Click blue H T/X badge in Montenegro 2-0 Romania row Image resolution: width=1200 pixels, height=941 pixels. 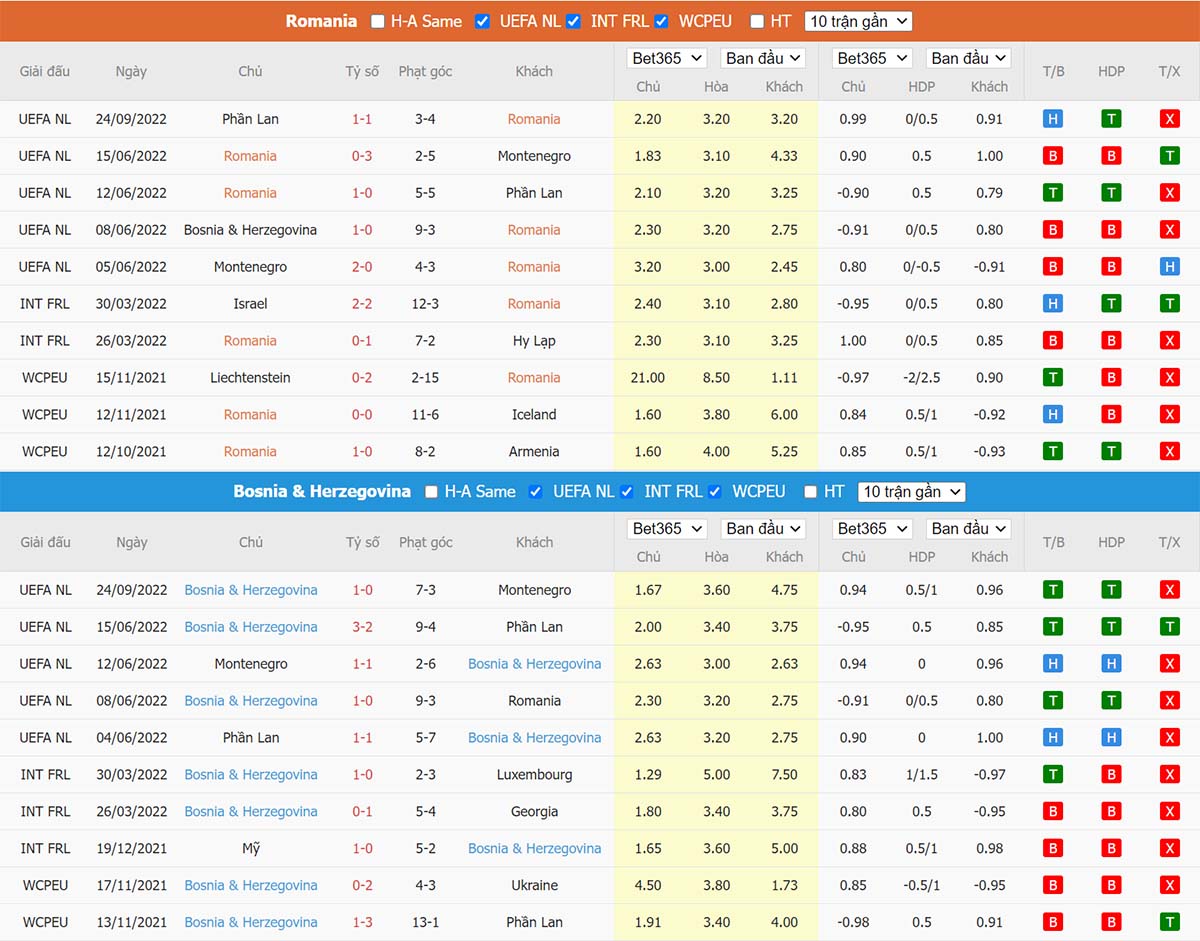[x=1169, y=267]
